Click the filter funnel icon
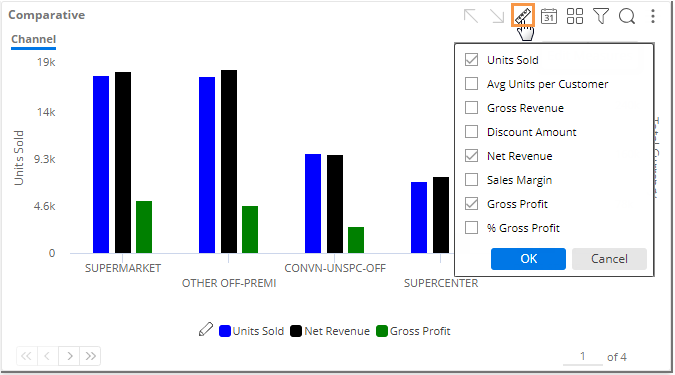 (601, 16)
